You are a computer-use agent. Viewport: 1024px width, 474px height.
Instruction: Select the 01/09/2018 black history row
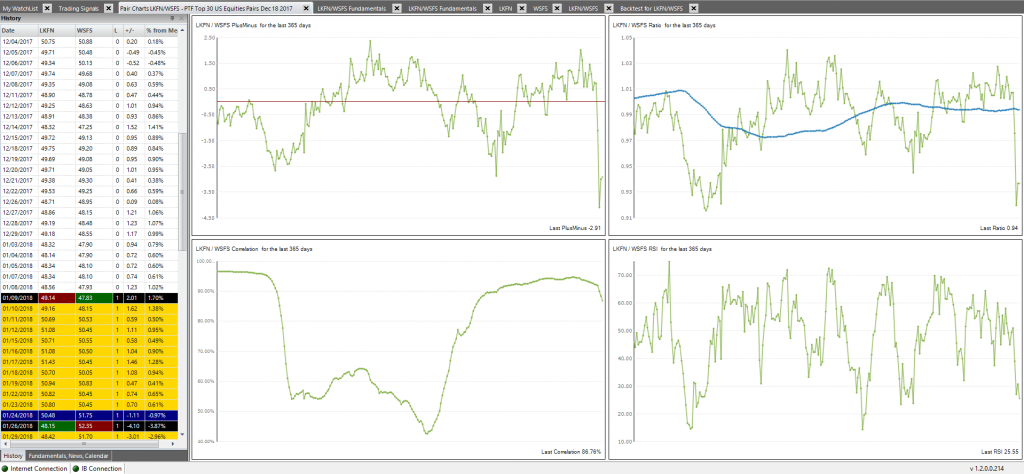click(x=90, y=297)
